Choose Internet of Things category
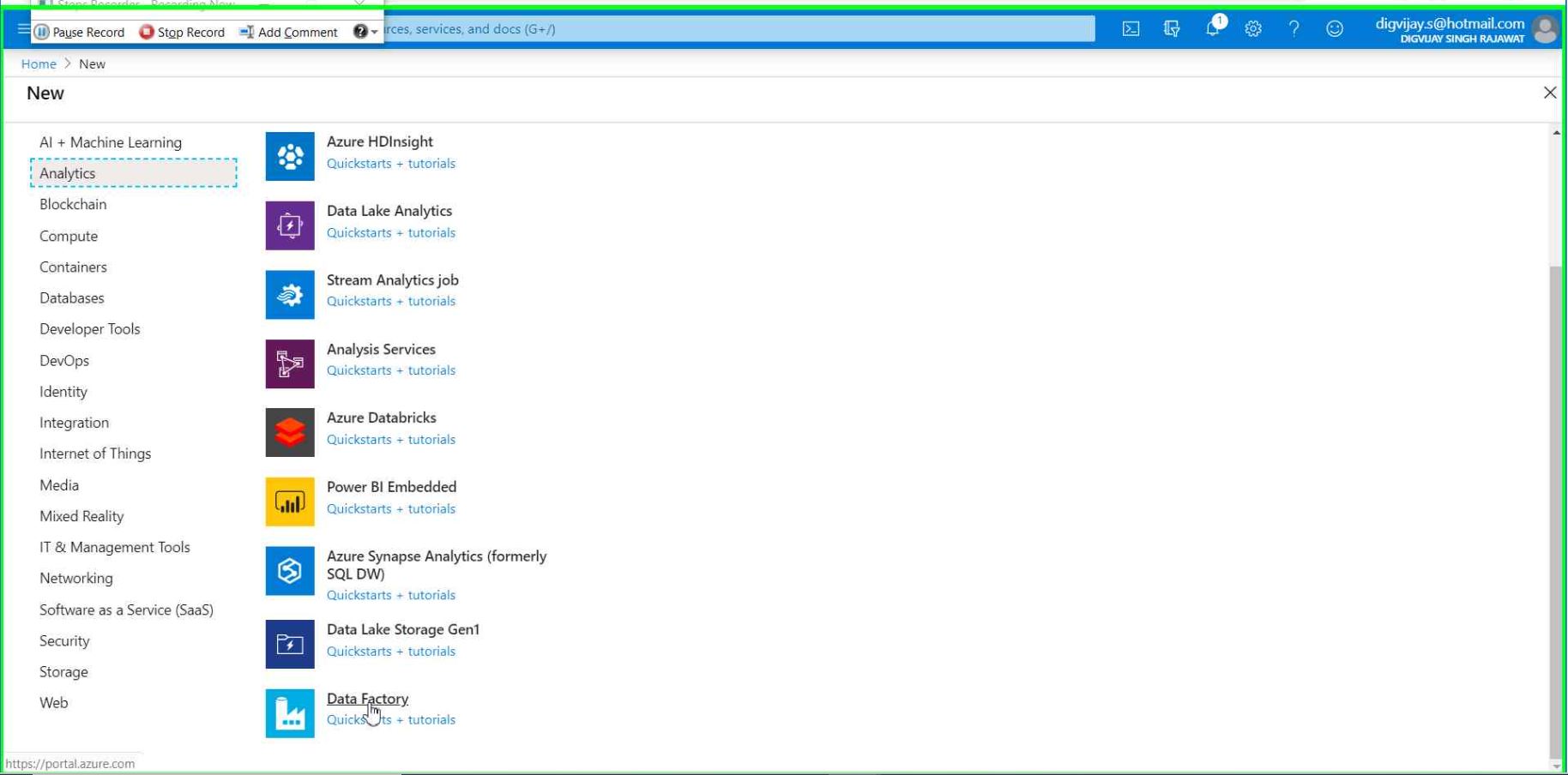Viewport: 1568px width, 775px height. tap(95, 454)
